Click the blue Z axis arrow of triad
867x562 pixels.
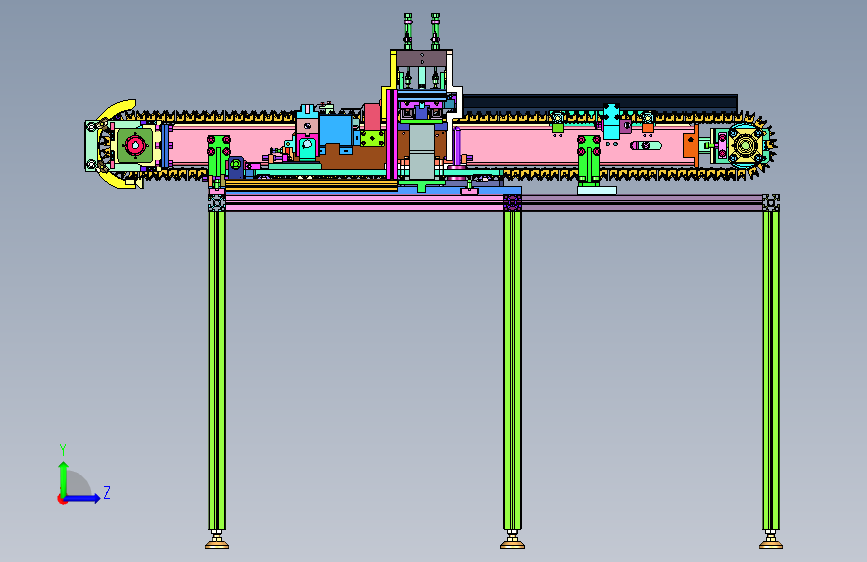83,498
